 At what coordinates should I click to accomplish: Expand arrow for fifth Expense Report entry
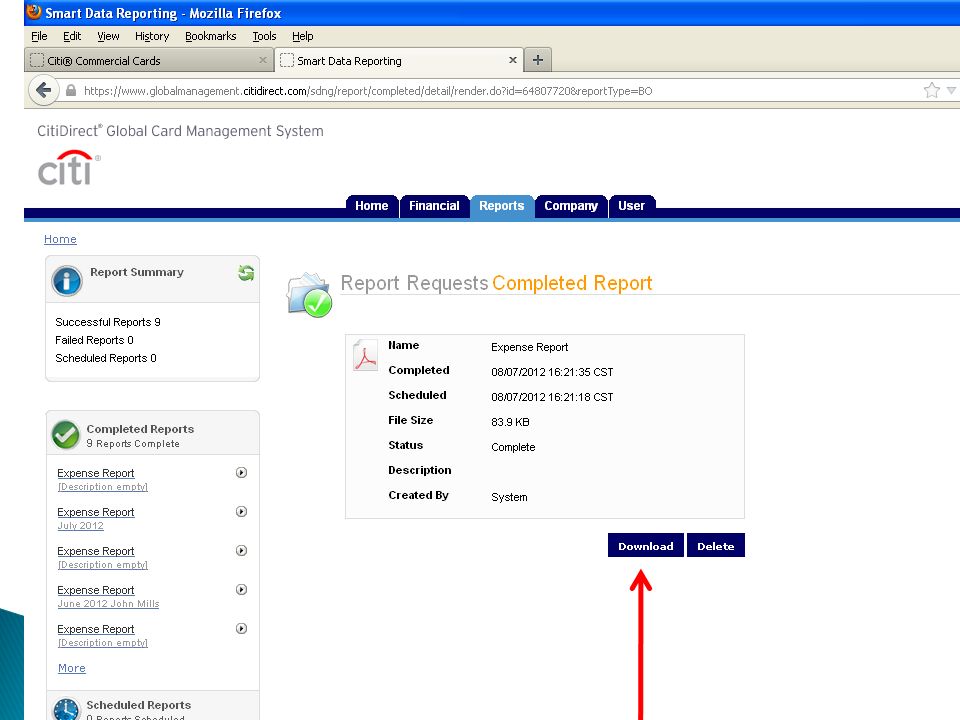(241, 629)
